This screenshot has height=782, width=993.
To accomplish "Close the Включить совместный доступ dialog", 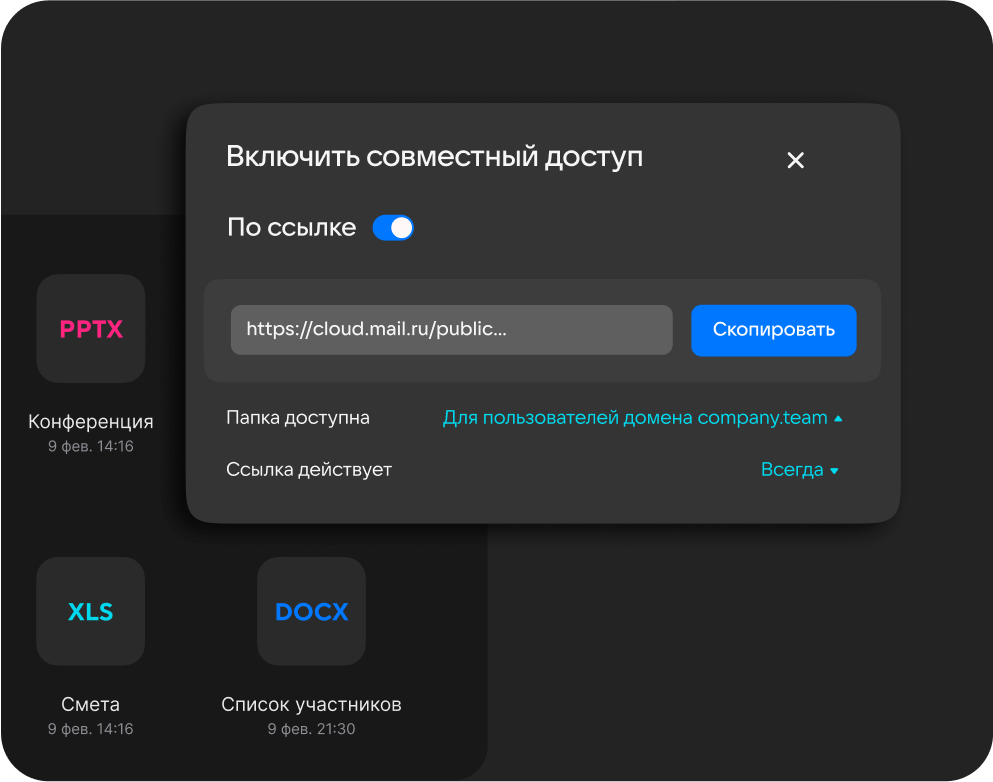I will 795,159.
